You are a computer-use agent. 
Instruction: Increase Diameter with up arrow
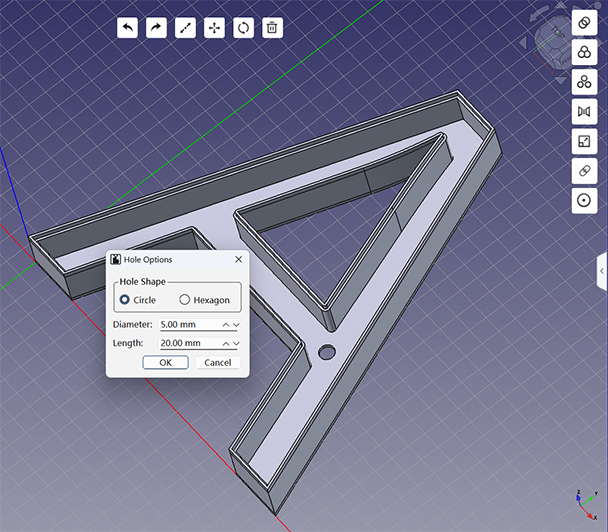click(x=226, y=325)
